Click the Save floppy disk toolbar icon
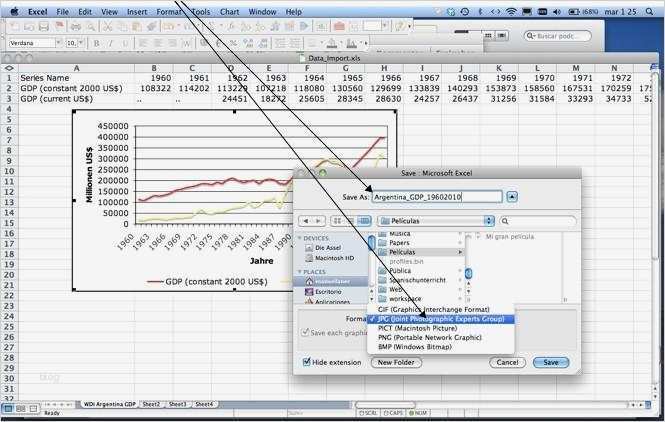This screenshot has height=422, width=665. 44,27
